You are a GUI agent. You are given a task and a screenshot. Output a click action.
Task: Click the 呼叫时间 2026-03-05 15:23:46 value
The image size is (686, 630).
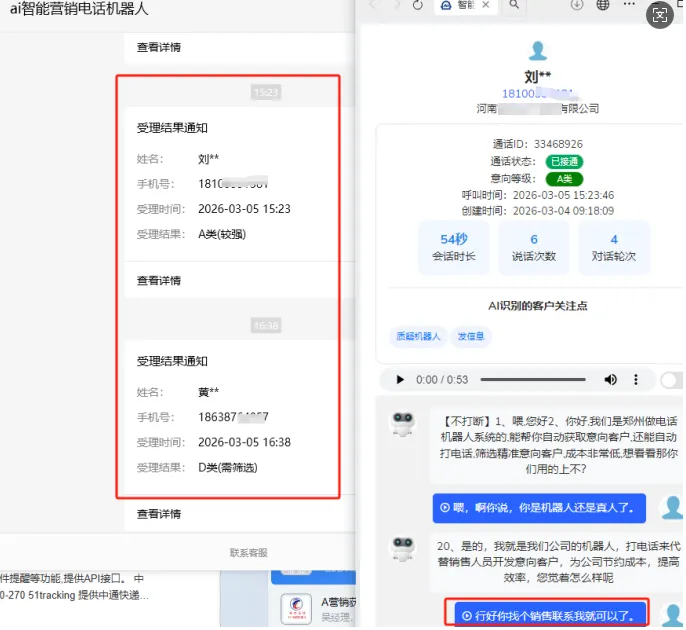click(x=564, y=195)
